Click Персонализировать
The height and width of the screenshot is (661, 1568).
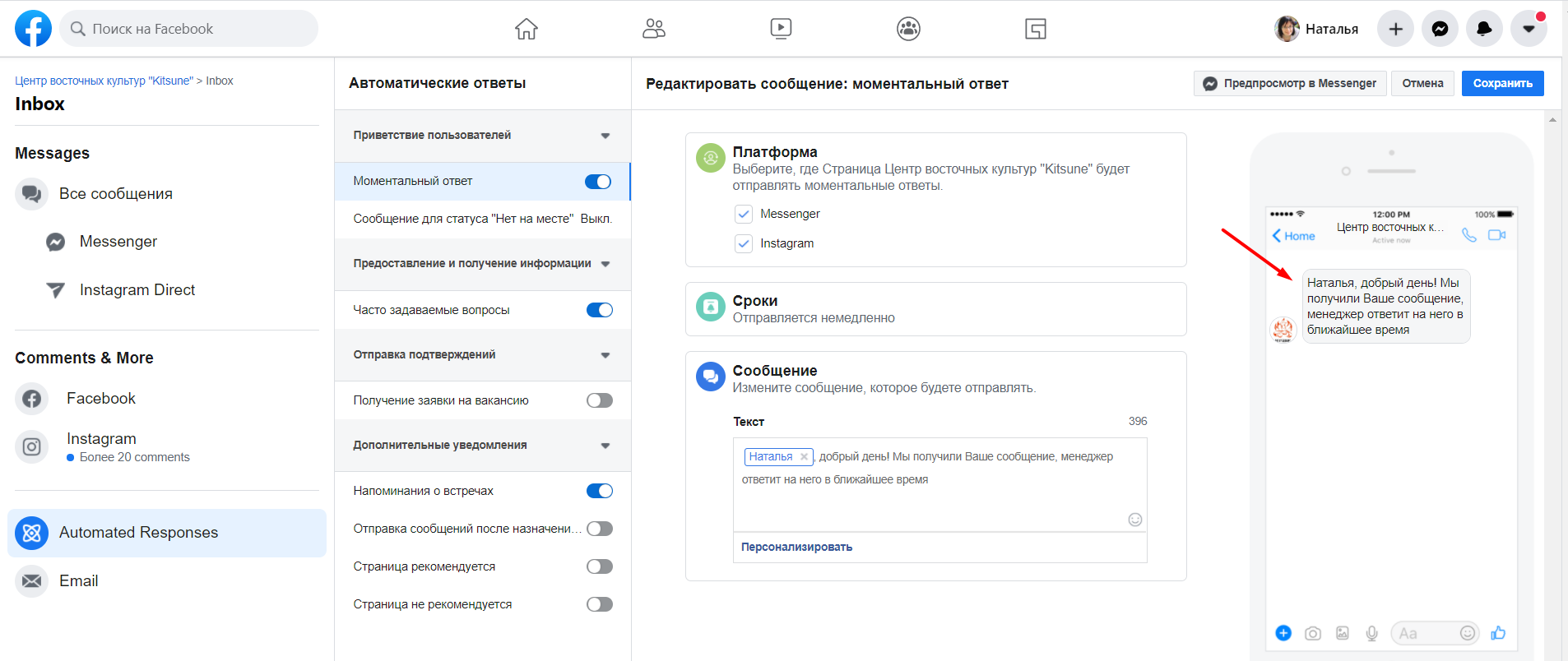[x=796, y=548]
